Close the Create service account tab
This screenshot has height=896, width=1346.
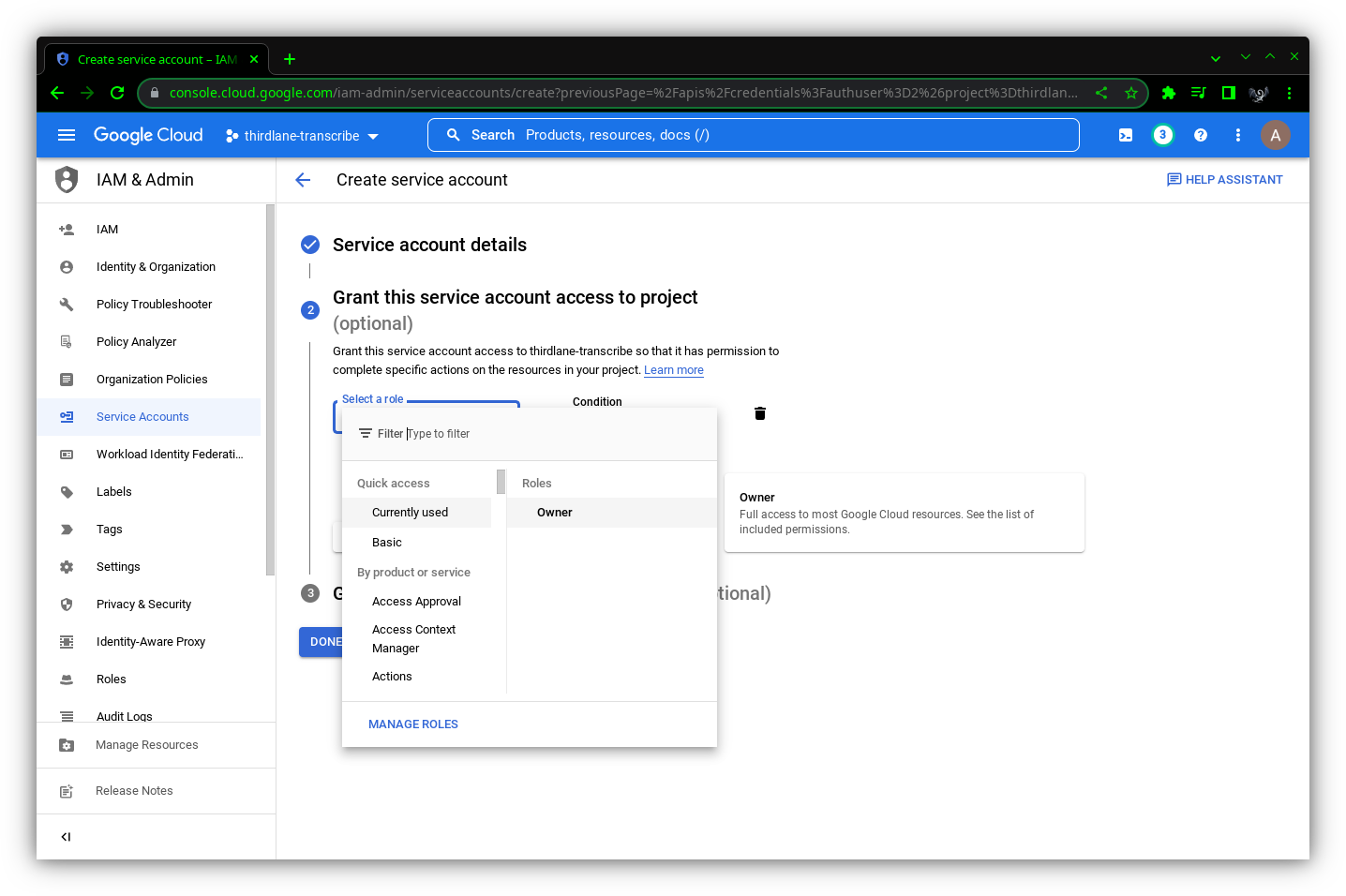[254, 59]
